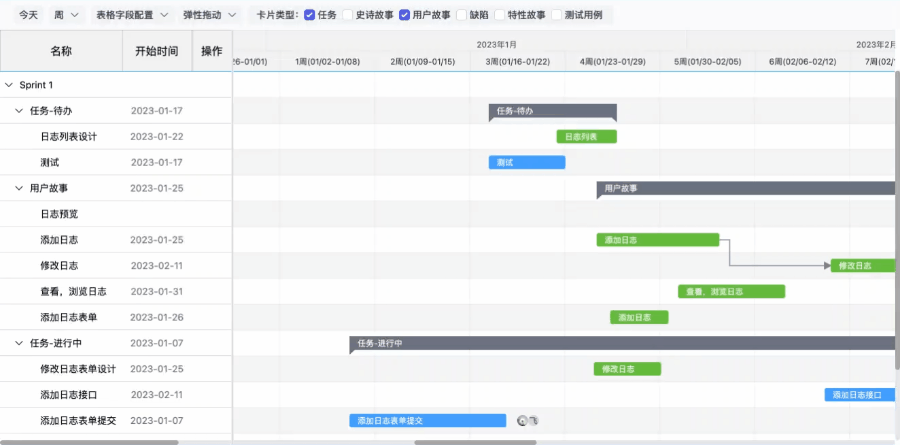Uncheck the 用户故事 card type checkbox
This screenshot has width=900, height=445.
pyautogui.click(x=404, y=15)
